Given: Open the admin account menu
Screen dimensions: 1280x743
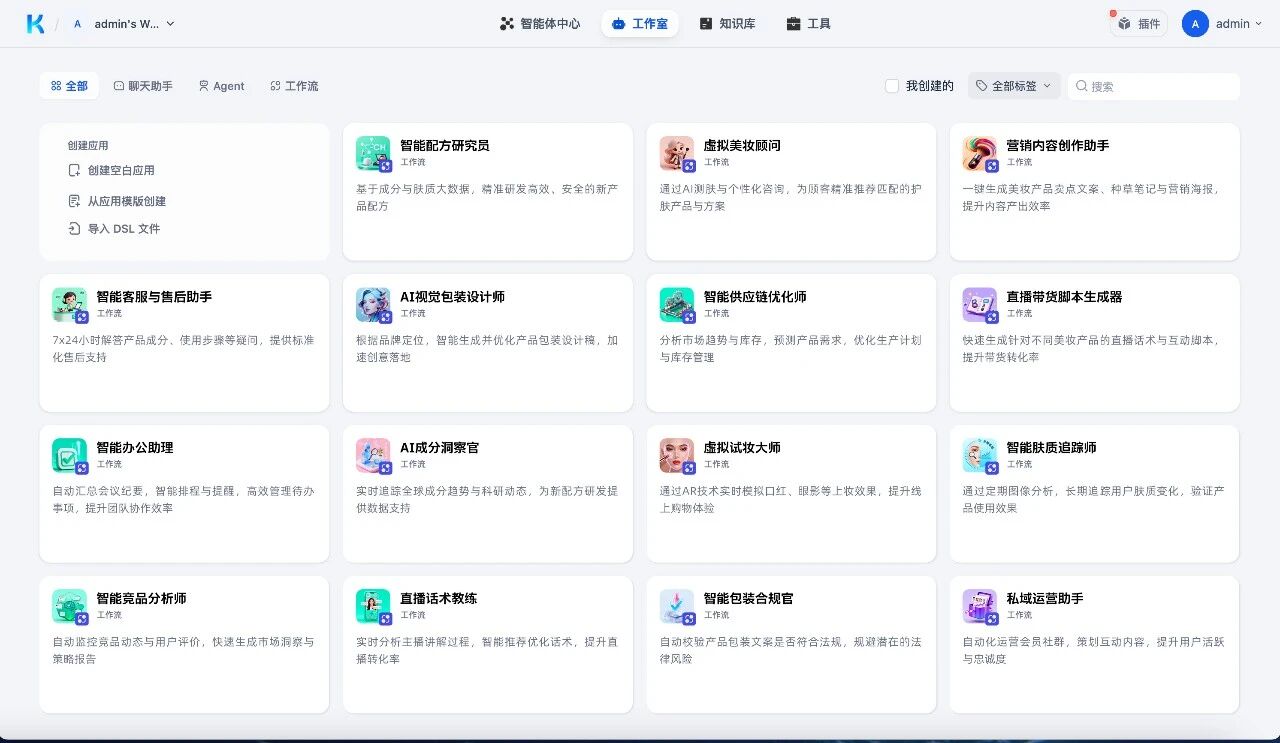Looking at the screenshot, I should 1221,23.
